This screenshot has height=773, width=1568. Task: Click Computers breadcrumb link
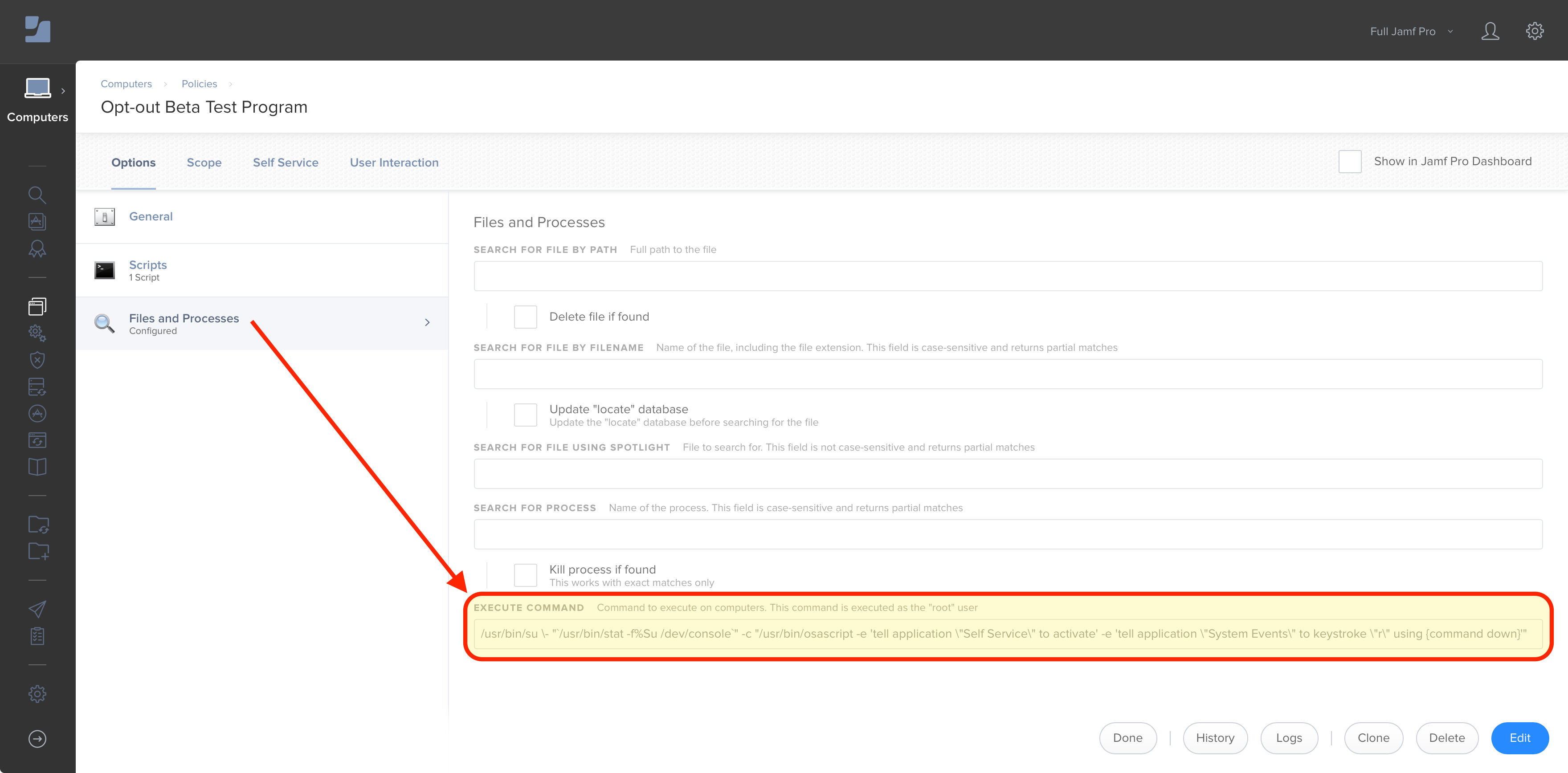click(x=126, y=84)
